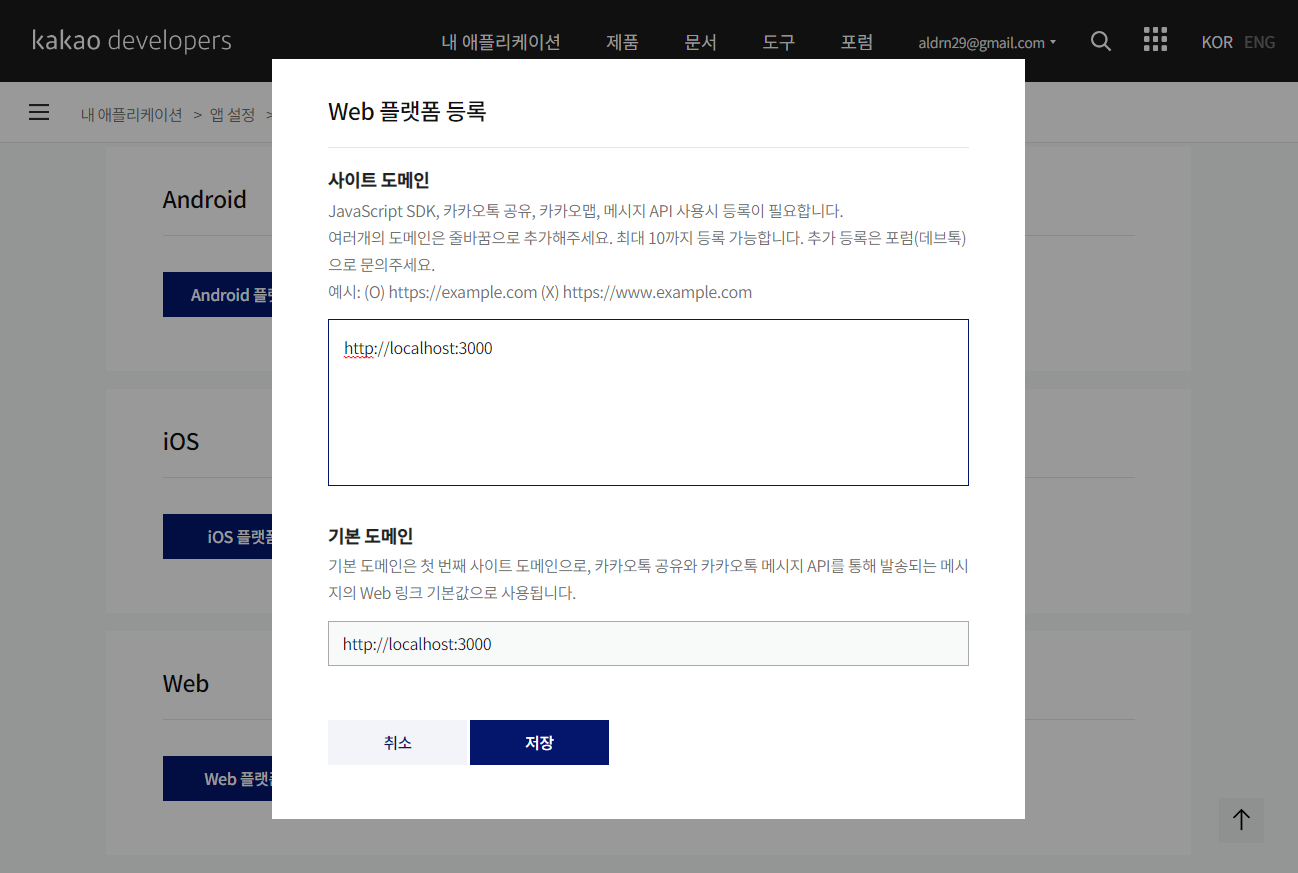Click the 기본 도메인 input field
Viewport: 1298px width, 873px height.
pos(648,643)
